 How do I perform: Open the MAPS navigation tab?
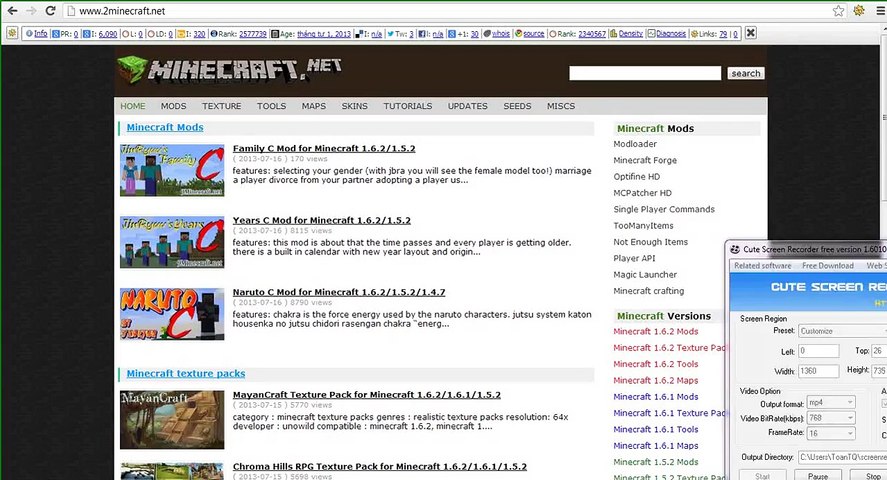pyautogui.click(x=313, y=106)
